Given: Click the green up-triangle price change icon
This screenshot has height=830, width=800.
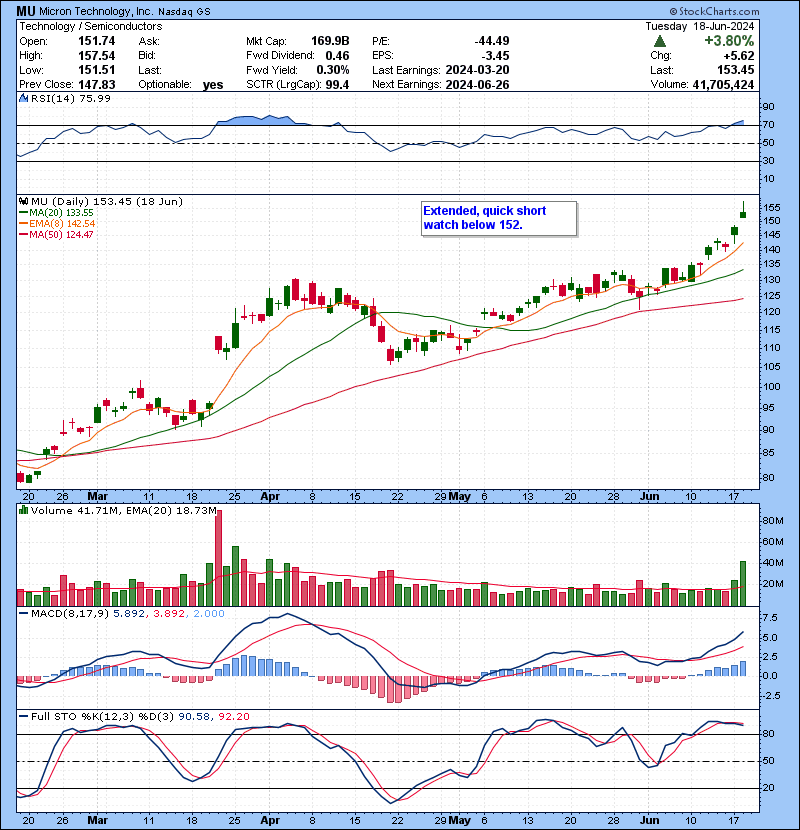Looking at the screenshot, I should 659,41.
